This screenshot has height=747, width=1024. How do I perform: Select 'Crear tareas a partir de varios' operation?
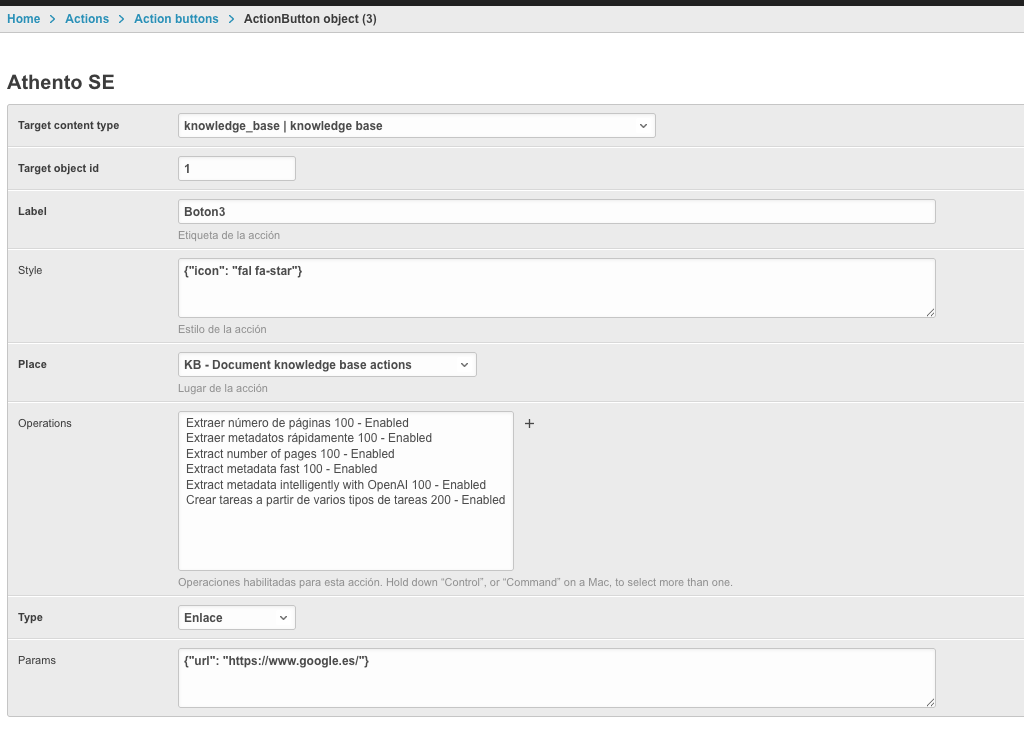pyautogui.click(x=345, y=500)
